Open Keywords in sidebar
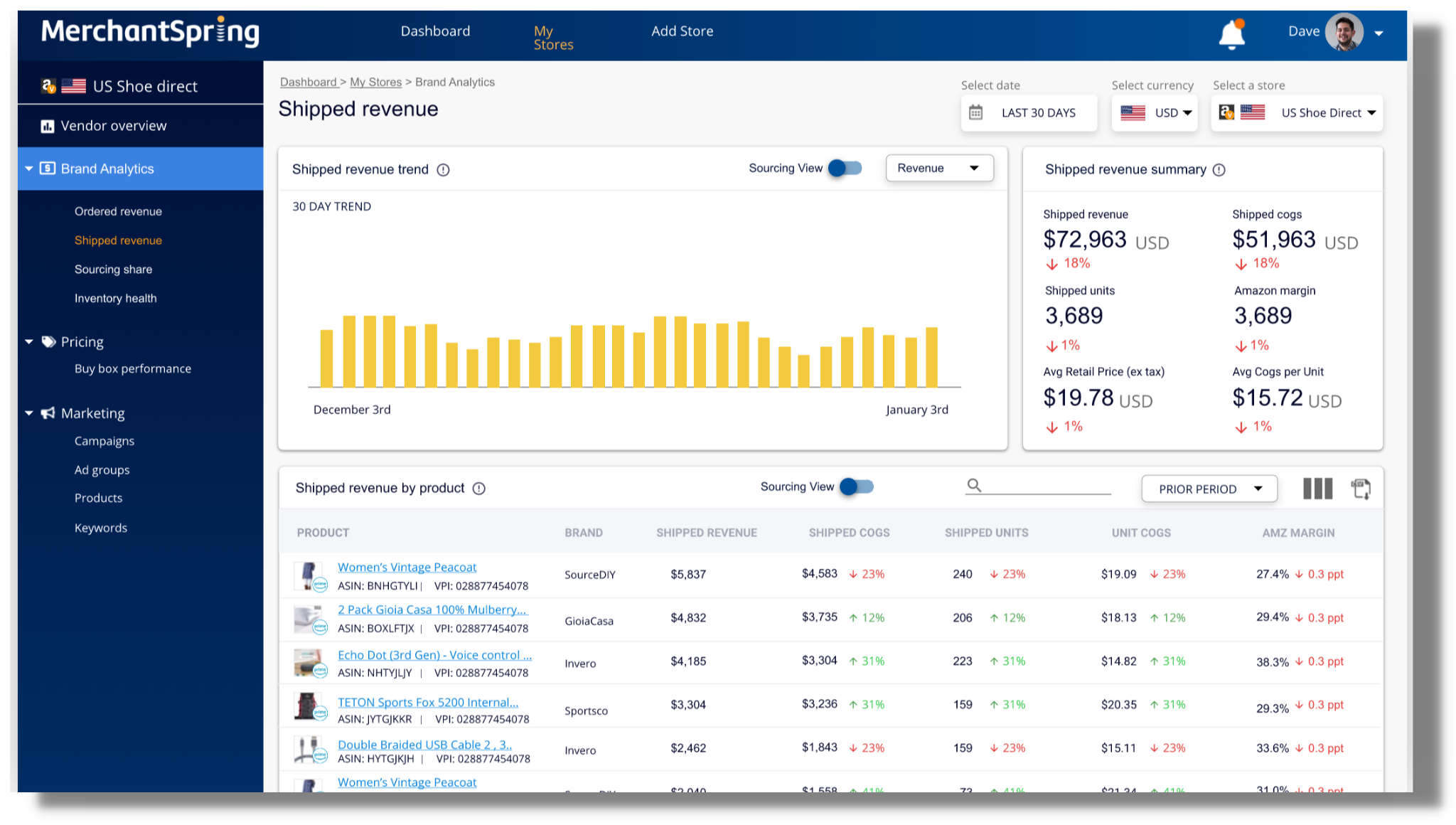This screenshot has height=825, width=1456. pyautogui.click(x=100, y=528)
